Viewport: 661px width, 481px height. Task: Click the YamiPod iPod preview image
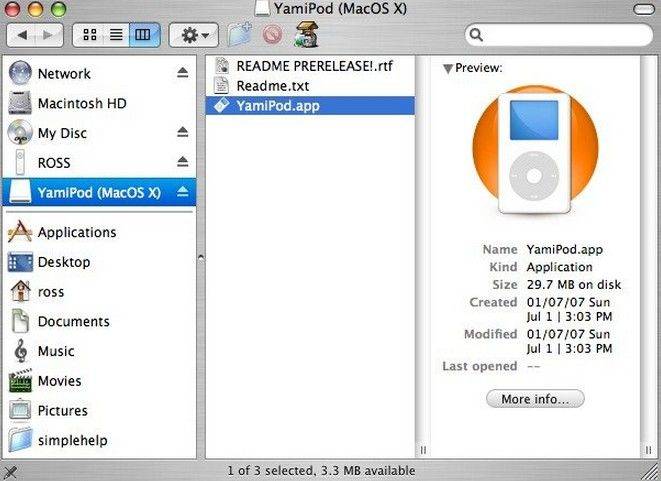tap(535, 151)
